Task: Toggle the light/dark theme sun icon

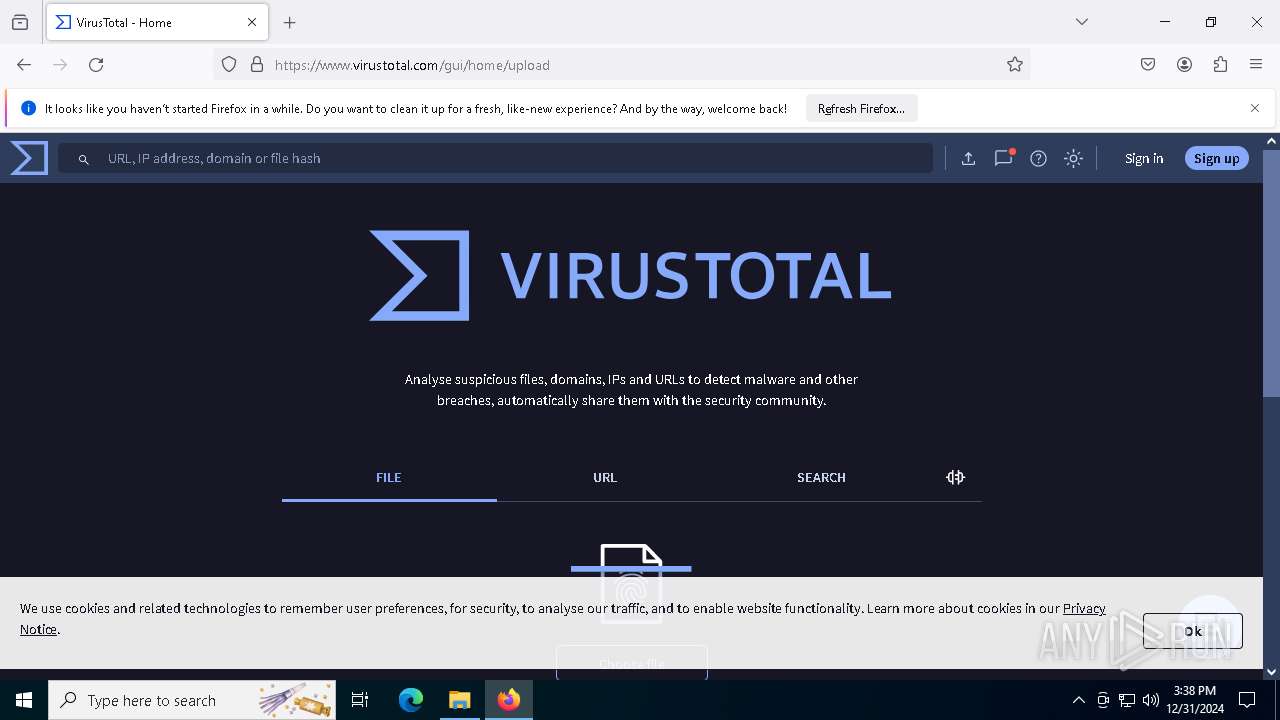Action: pyautogui.click(x=1073, y=158)
